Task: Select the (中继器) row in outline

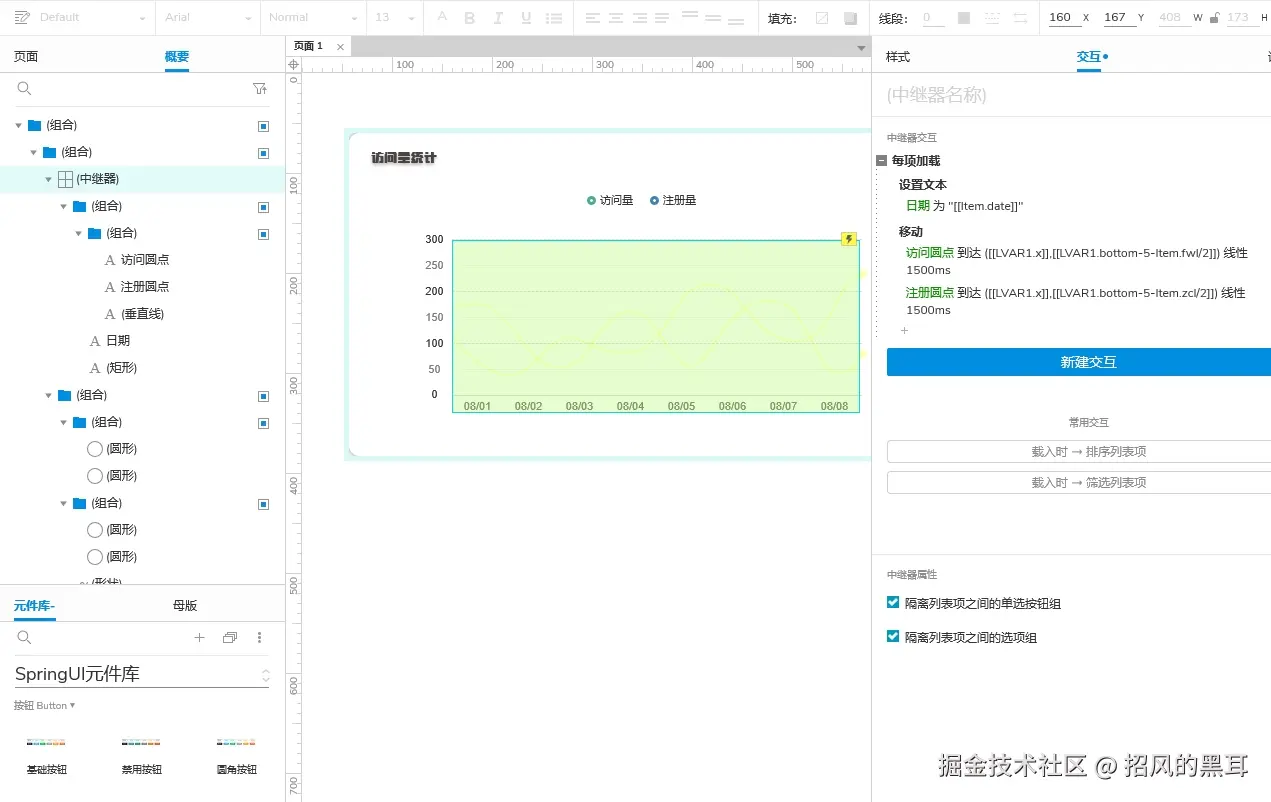Action: pos(142,179)
